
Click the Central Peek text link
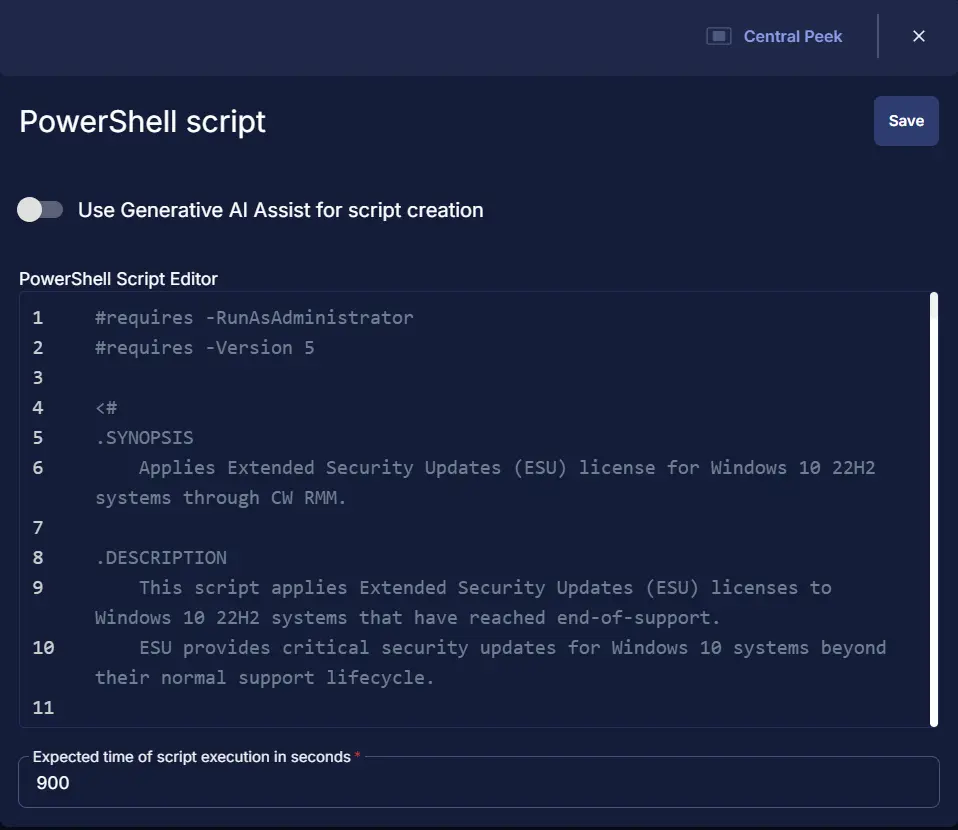[x=791, y=35]
